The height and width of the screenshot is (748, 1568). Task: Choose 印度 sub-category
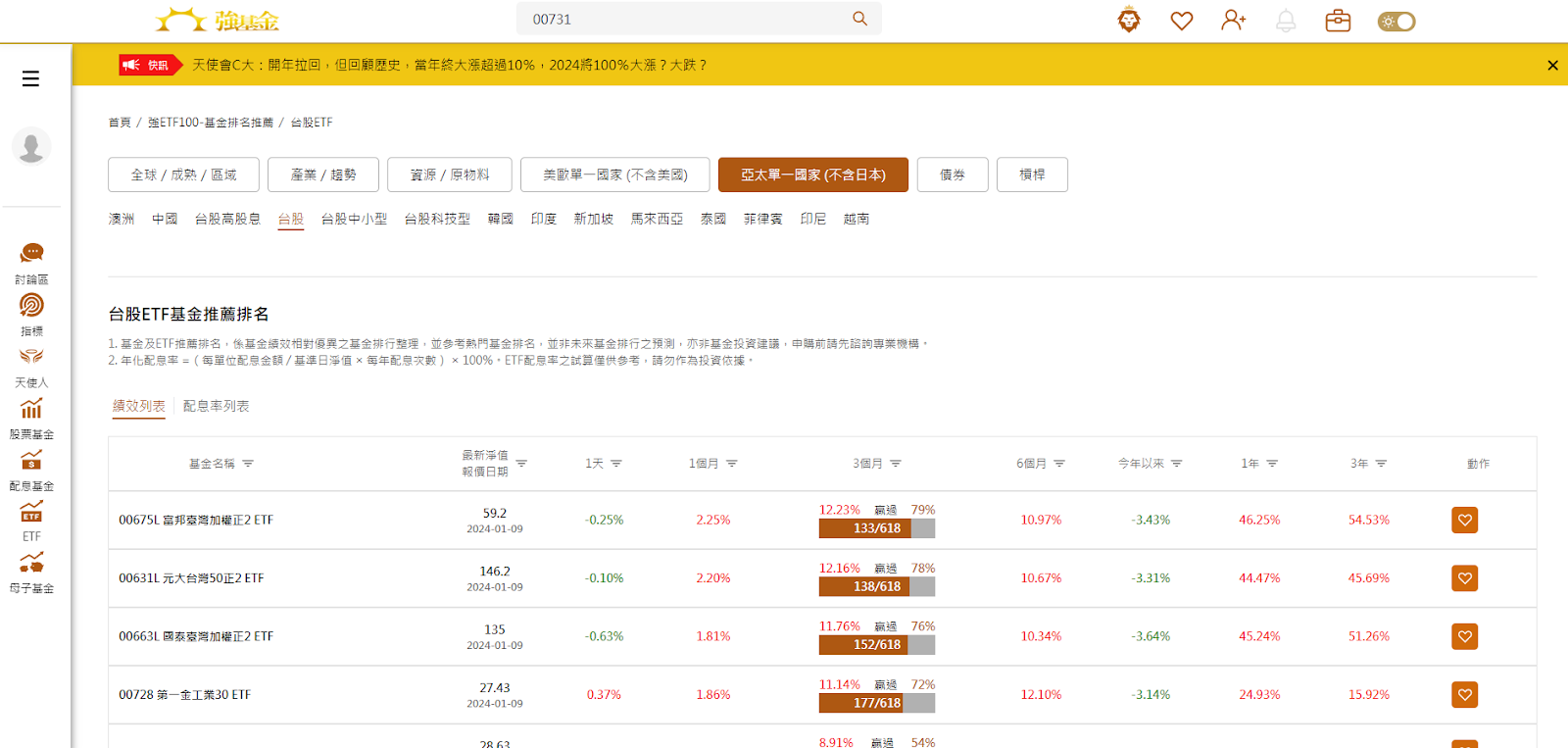pos(544,219)
